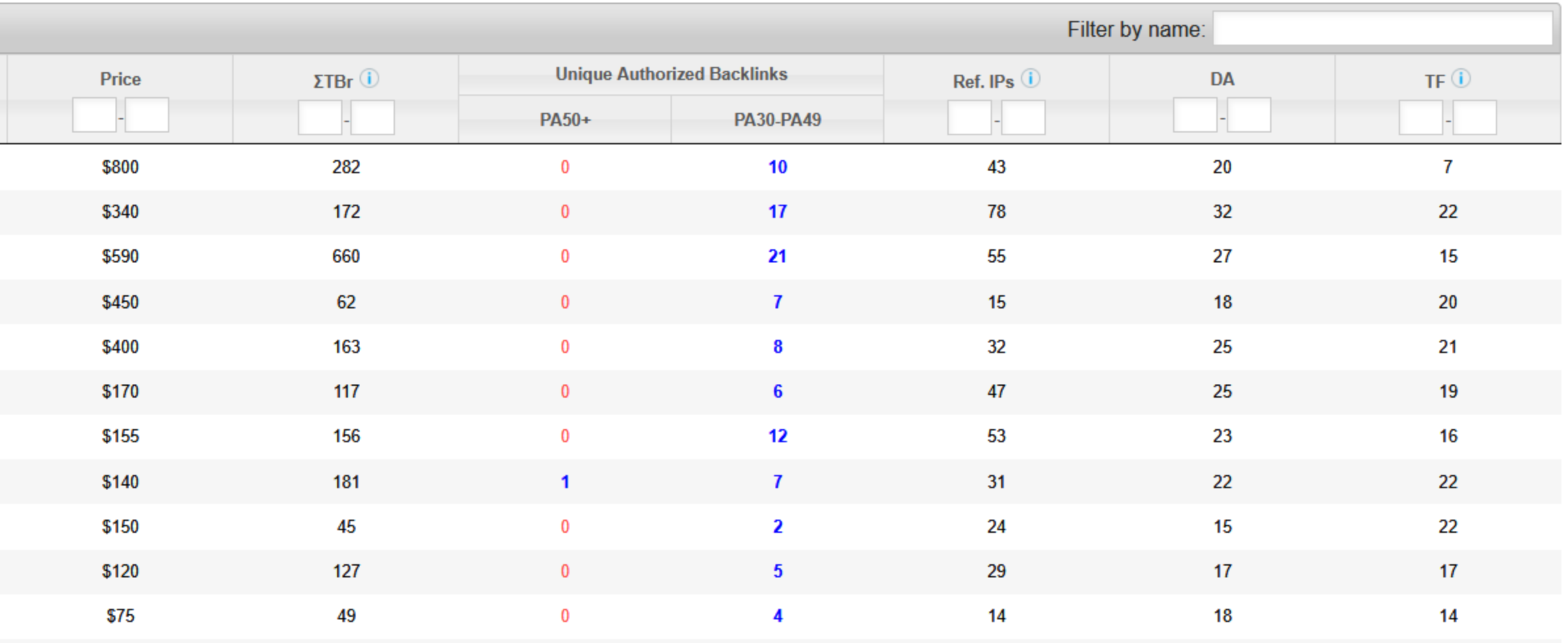Select the $75 price row
Screen dimensions: 1568x643
781,615
